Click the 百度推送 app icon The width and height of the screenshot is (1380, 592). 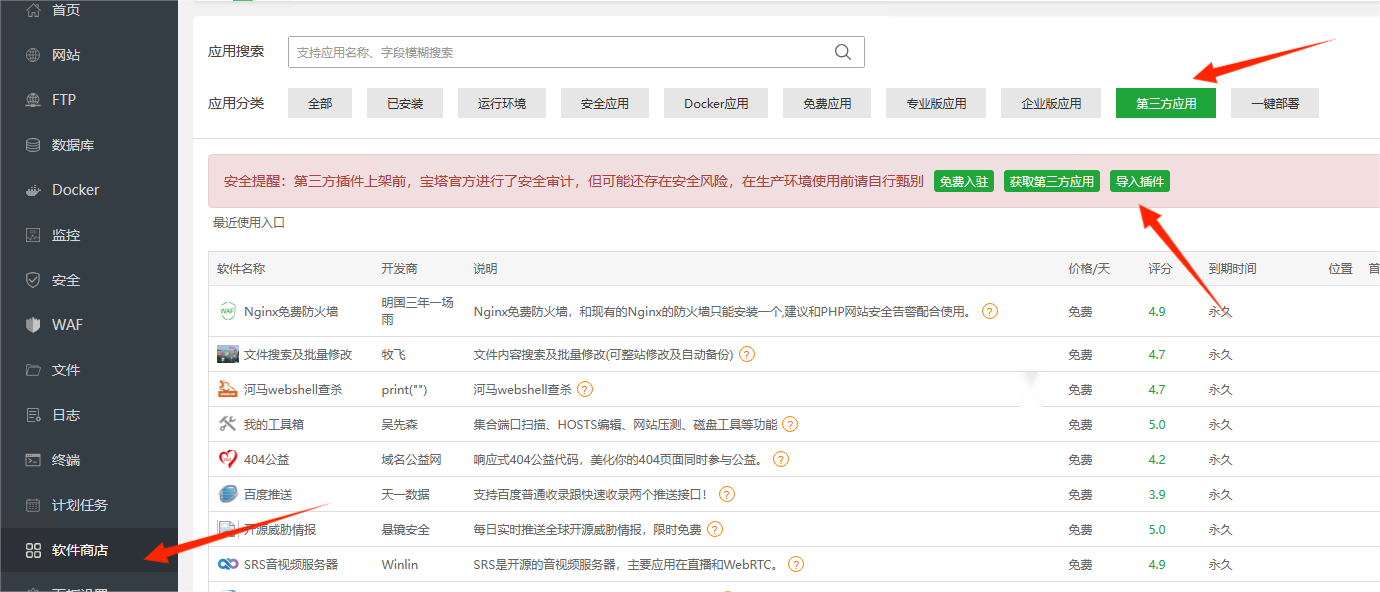228,494
